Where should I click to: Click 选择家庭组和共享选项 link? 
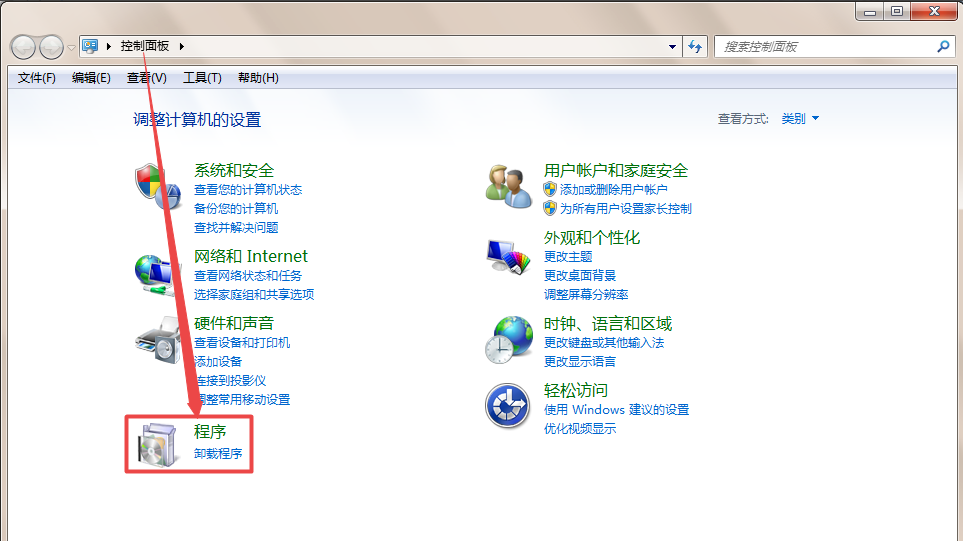point(254,295)
